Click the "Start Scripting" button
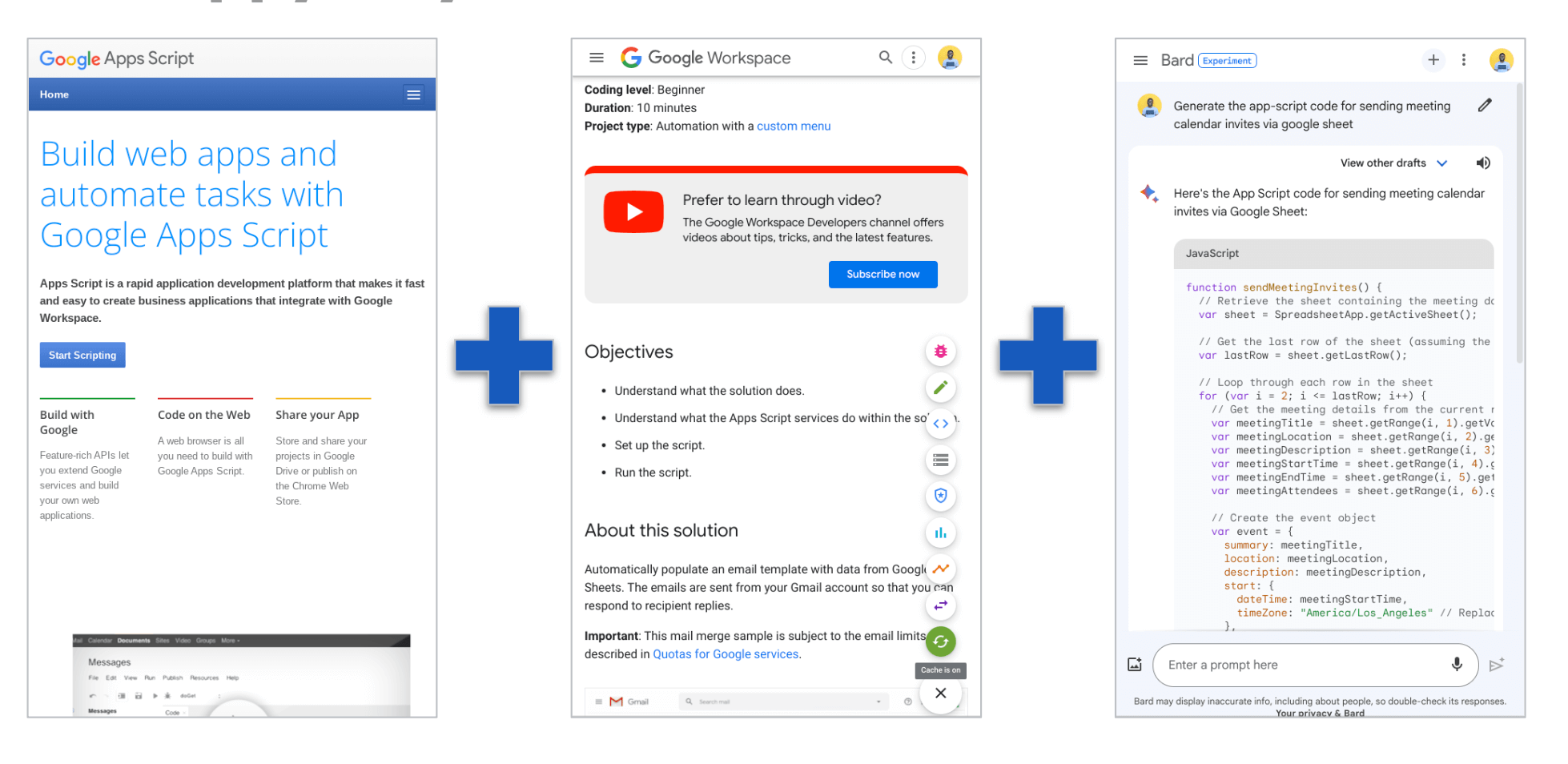This screenshot has width=1568, height=764. [82, 355]
